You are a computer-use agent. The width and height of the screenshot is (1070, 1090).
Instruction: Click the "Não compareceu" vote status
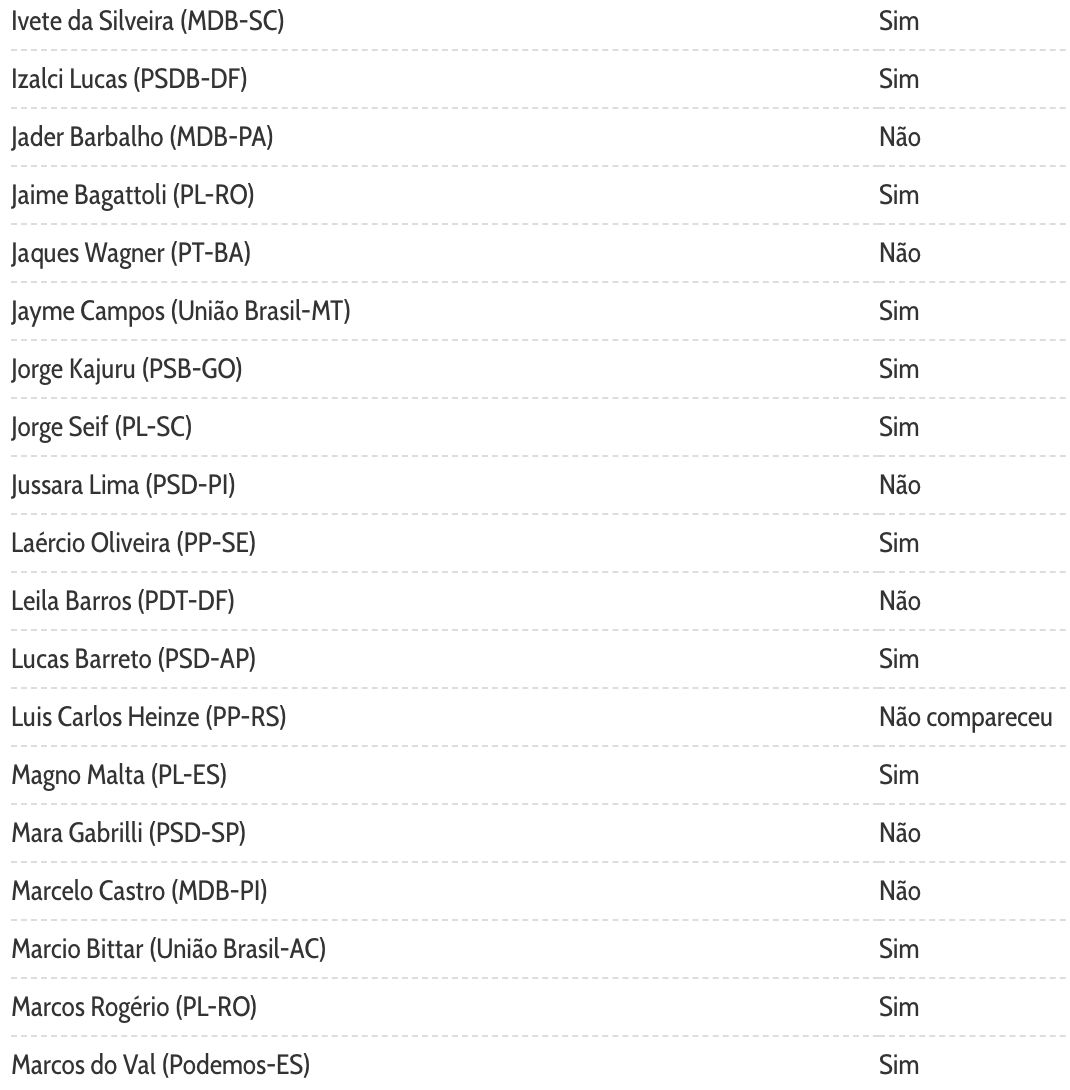(x=965, y=717)
